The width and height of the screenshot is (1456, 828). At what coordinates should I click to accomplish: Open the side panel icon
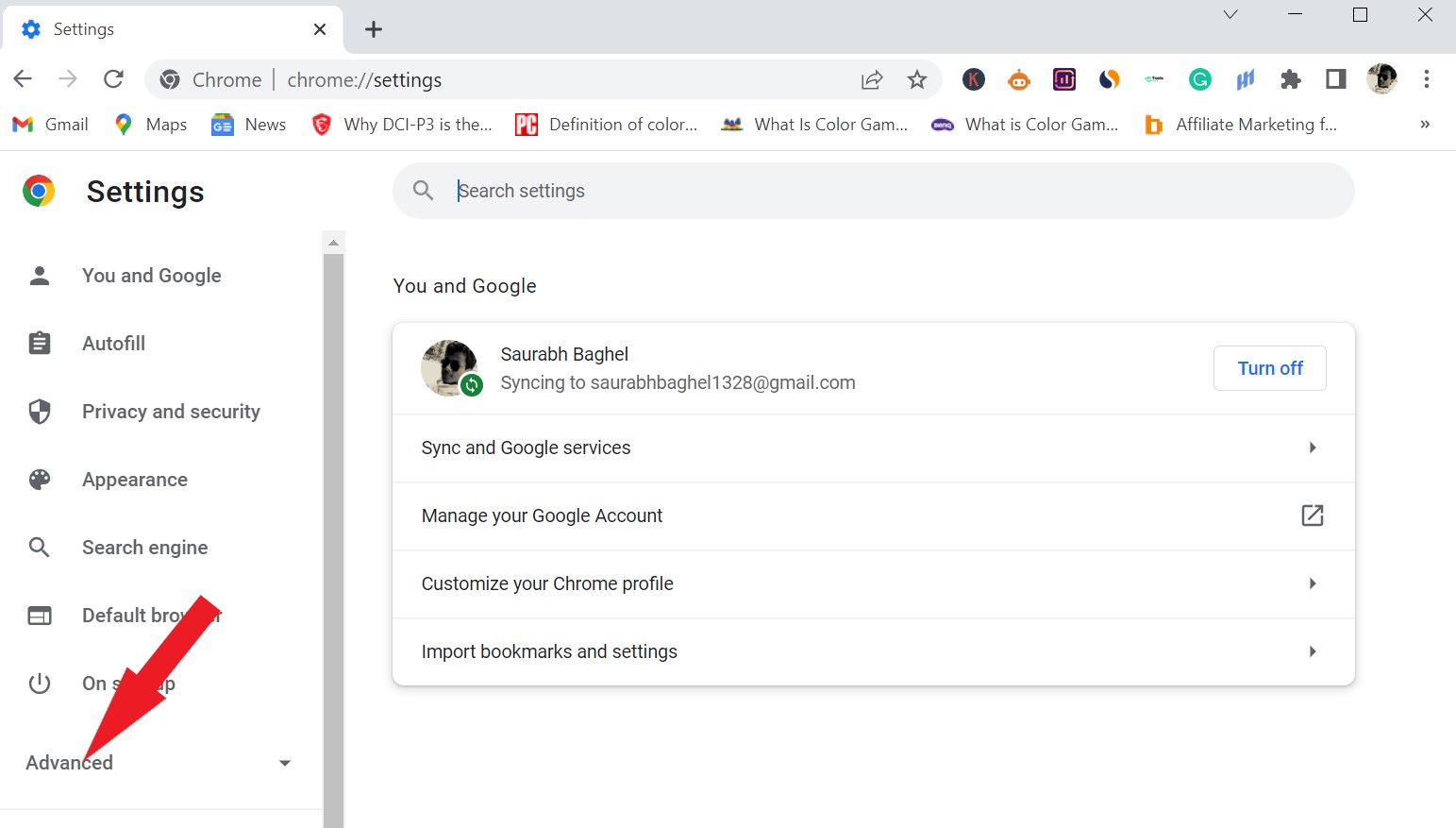(x=1335, y=79)
